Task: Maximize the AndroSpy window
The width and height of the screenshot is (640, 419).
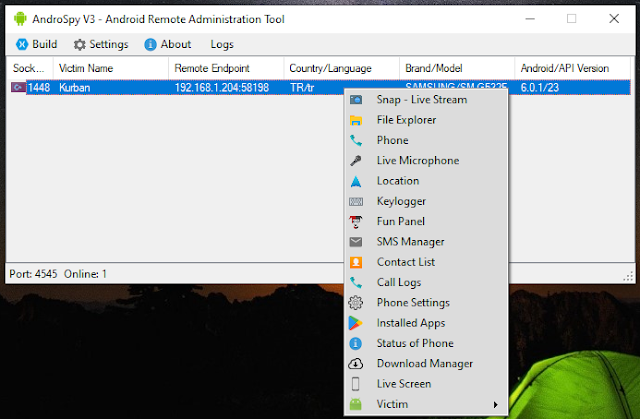Action: pos(571,19)
